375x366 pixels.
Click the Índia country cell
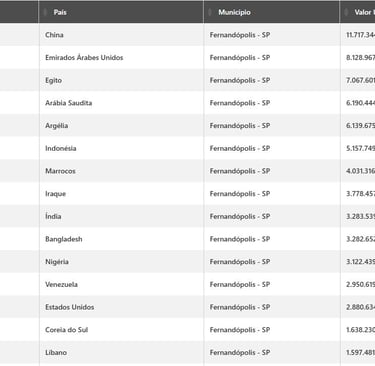(121, 216)
